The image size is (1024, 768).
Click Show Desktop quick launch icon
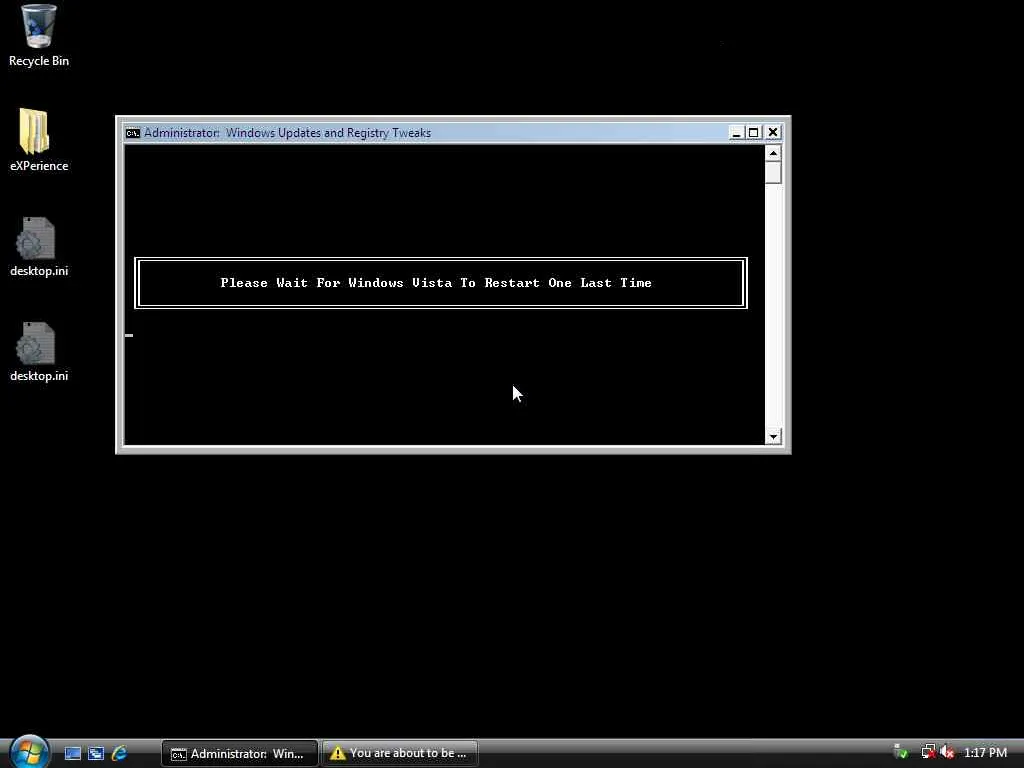[x=72, y=753]
